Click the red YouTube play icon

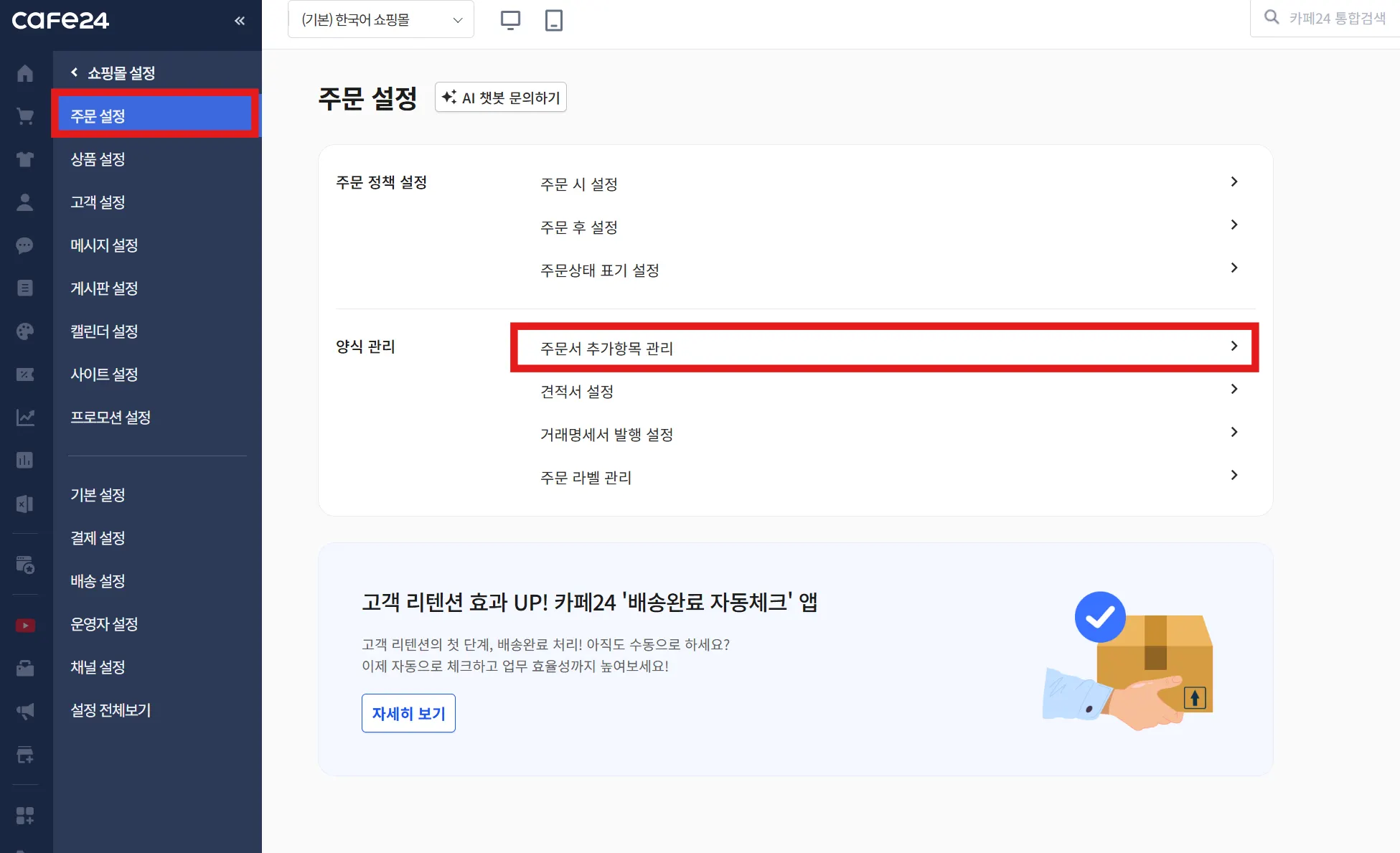point(25,626)
